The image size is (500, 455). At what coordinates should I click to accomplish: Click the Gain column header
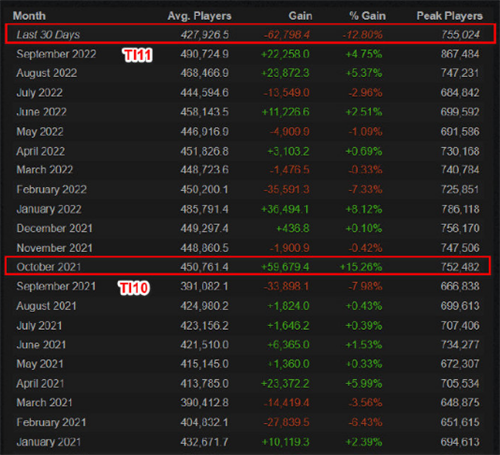pos(300,16)
